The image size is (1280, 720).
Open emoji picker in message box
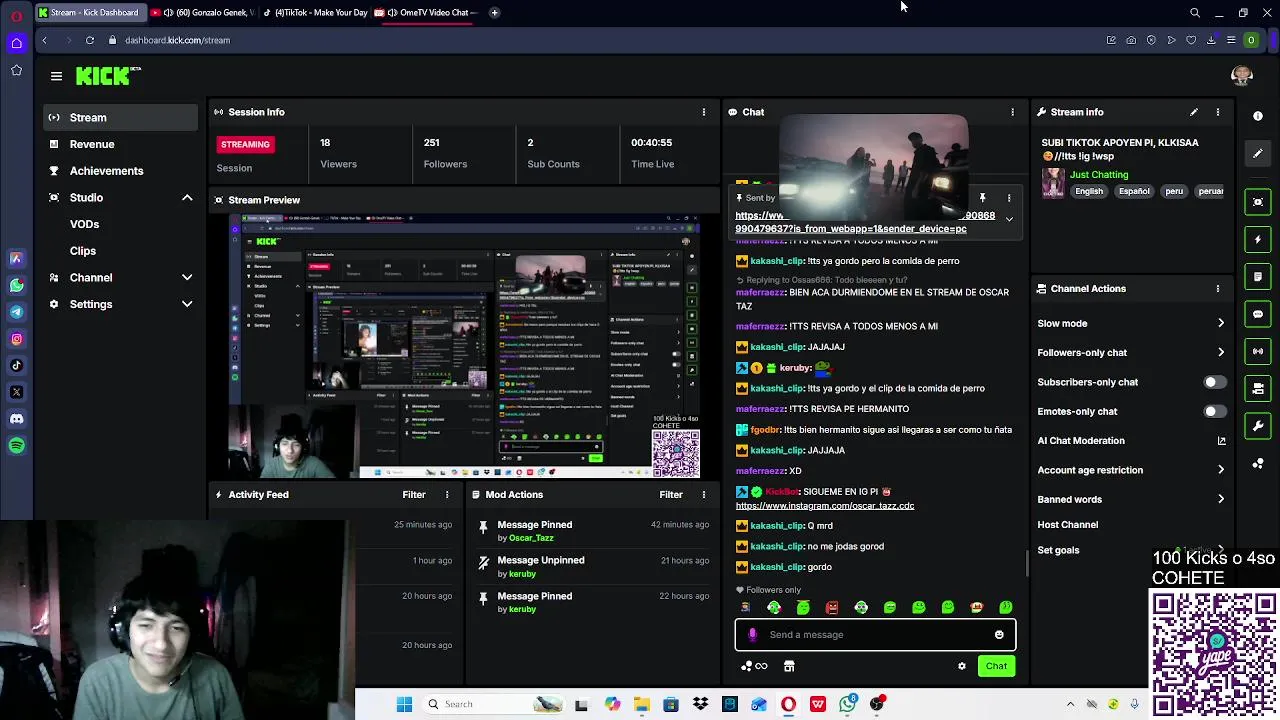(999, 634)
